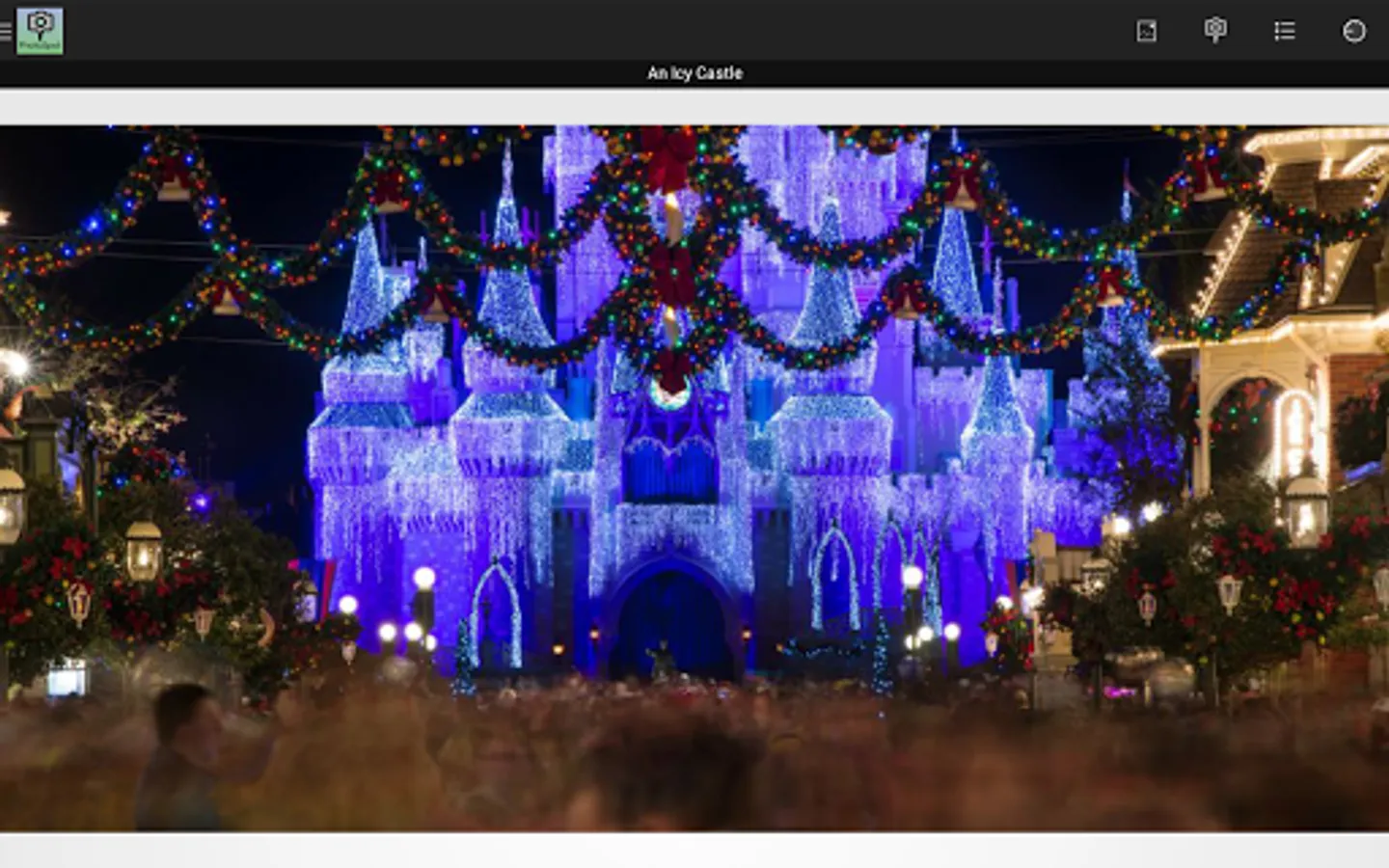This screenshot has height=868, width=1389.
Task: Tap the PhotoSpot app logo
Action: click(x=40, y=31)
